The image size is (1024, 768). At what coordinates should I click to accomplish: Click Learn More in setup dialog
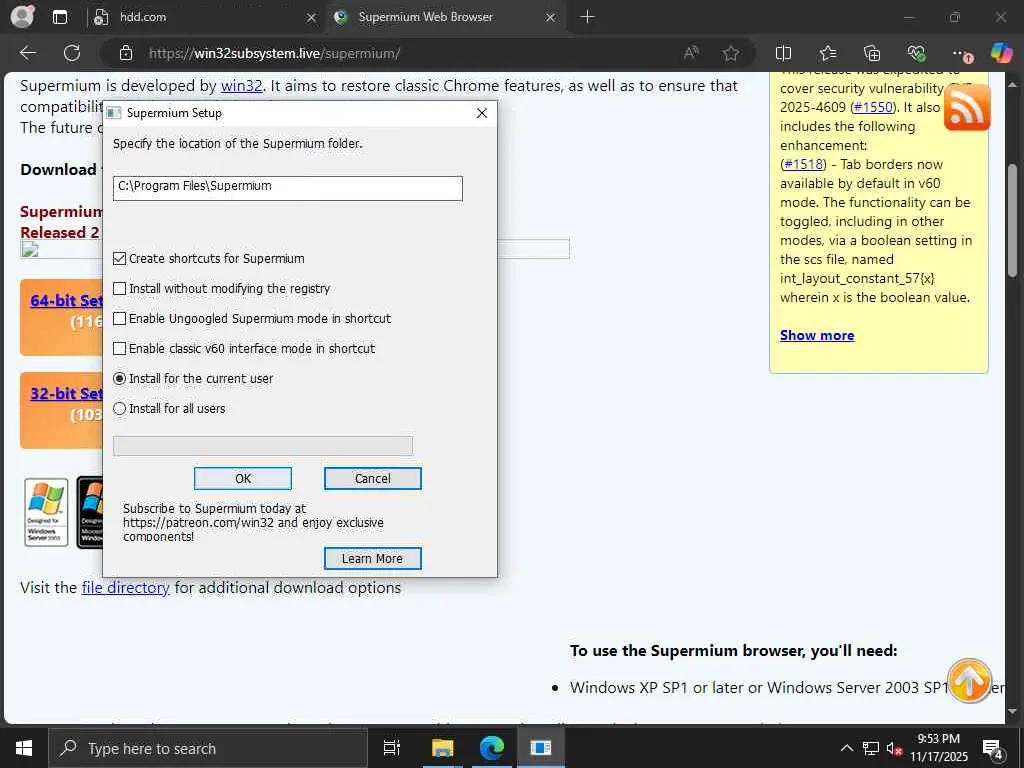pos(373,559)
